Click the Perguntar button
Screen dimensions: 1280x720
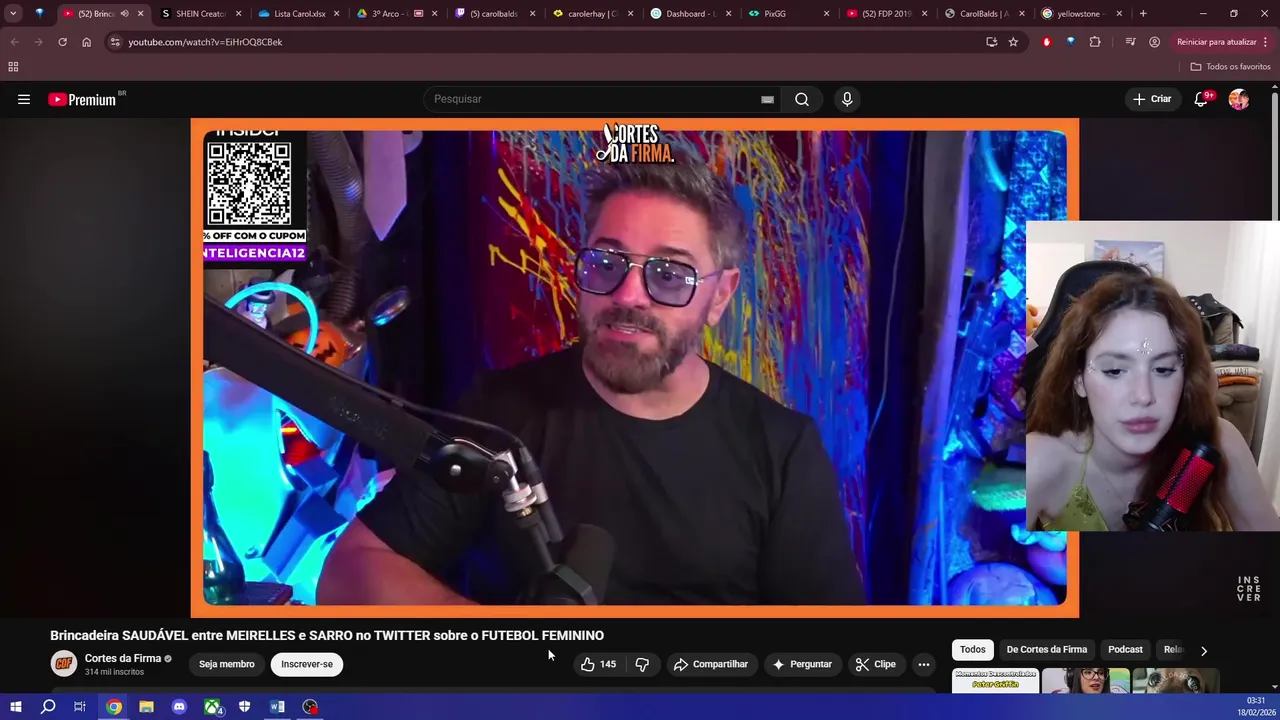pos(802,664)
